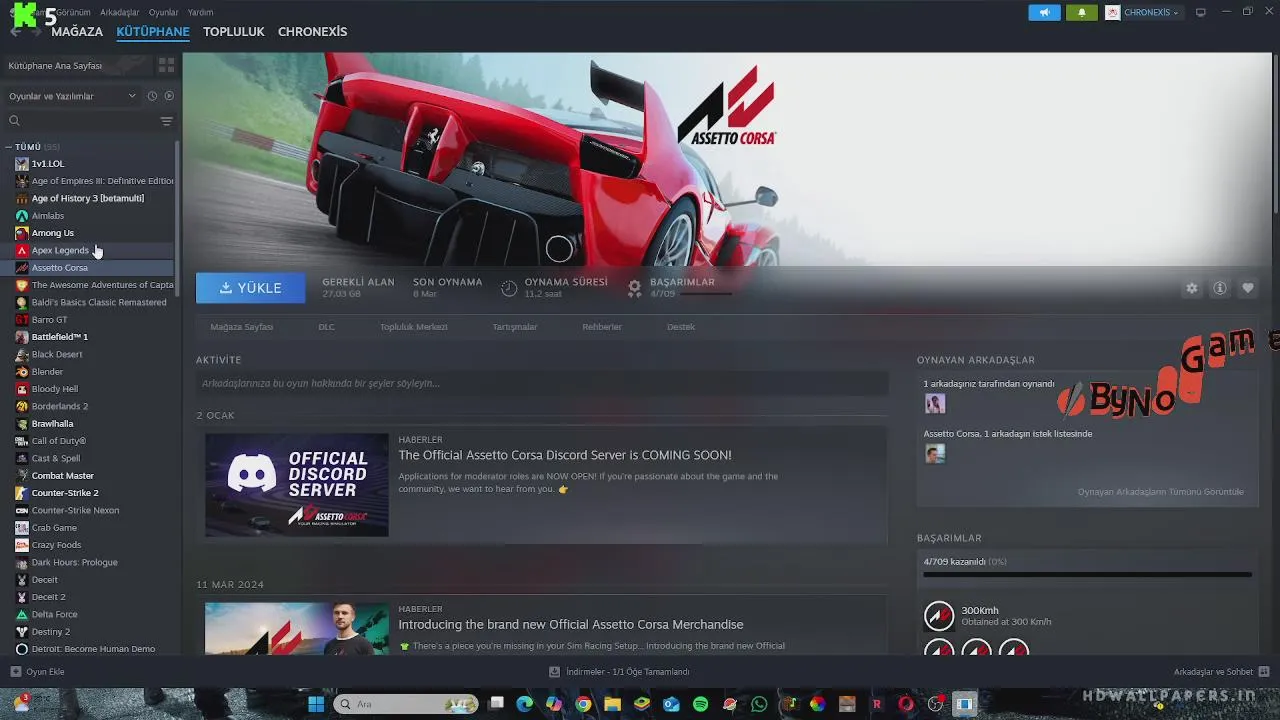Go to Kütüphane Ana Sayfası
This screenshot has width=1280, height=720.
pos(55,65)
